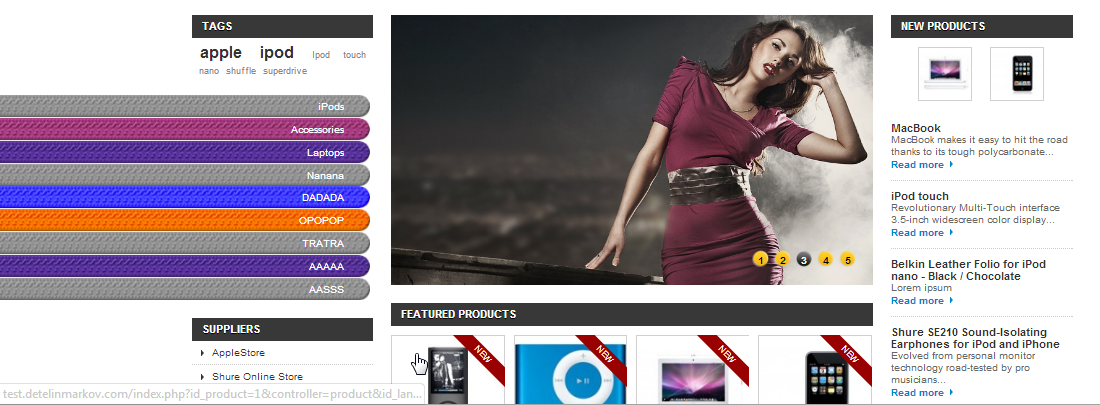
Task: Open Shure SE210 Earphones product title
Action: (975, 338)
